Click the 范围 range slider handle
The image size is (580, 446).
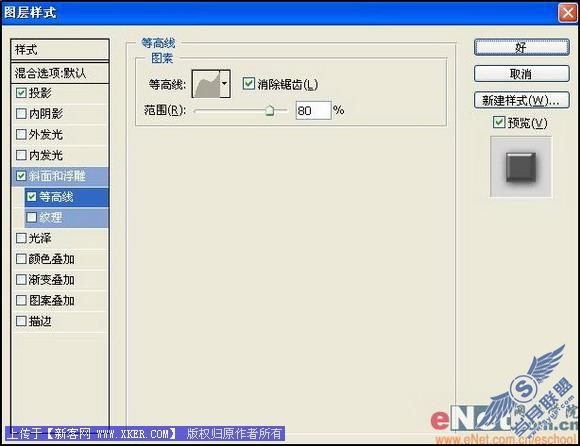[270, 110]
